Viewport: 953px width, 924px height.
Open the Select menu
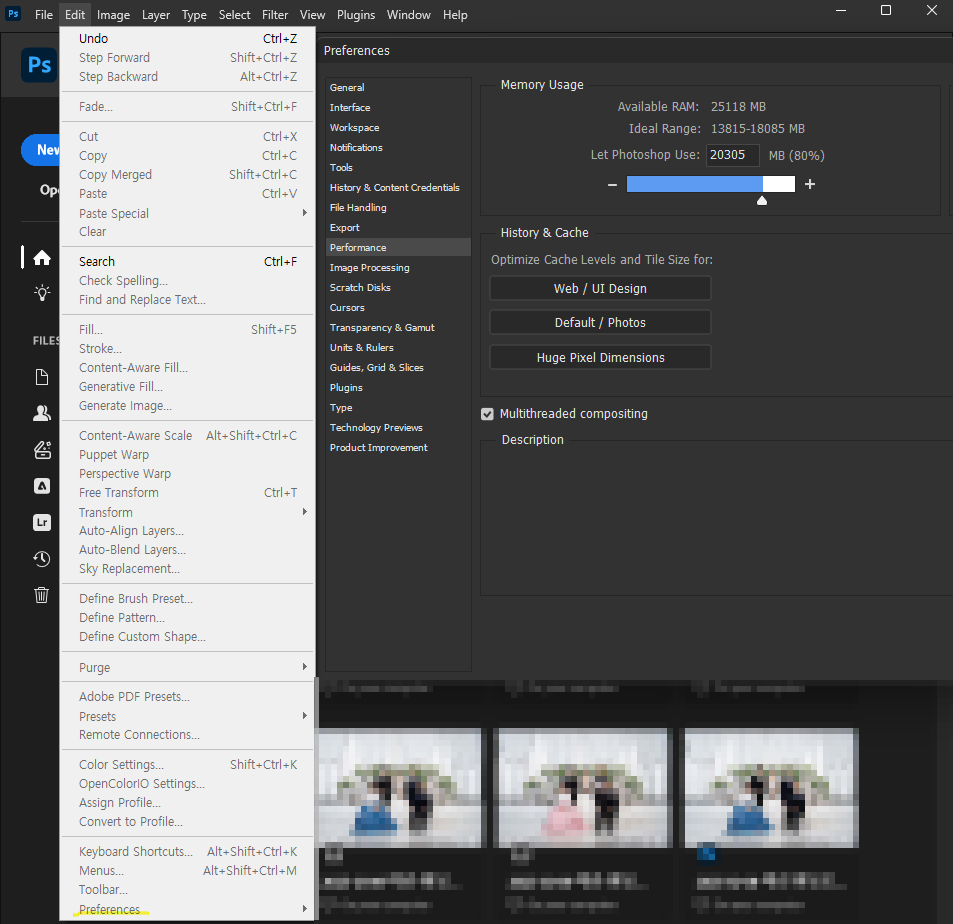234,15
